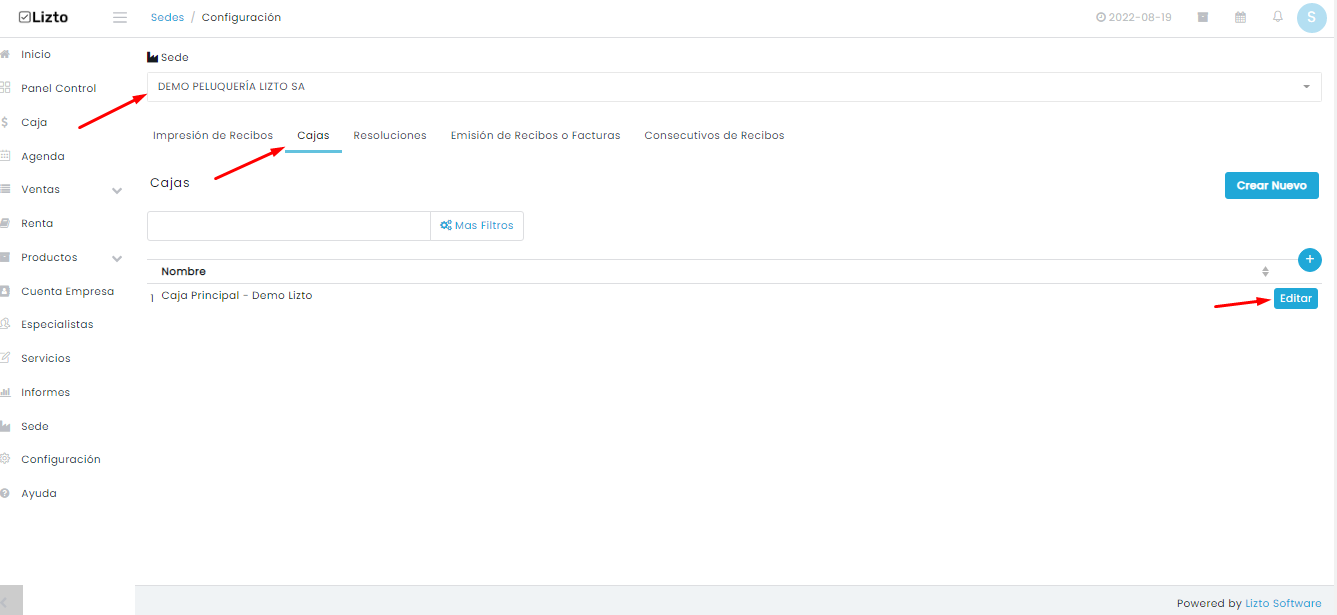Edit the Caja Principal entry
Viewport: 1337px width, 615px height.
pos(1296,298)
